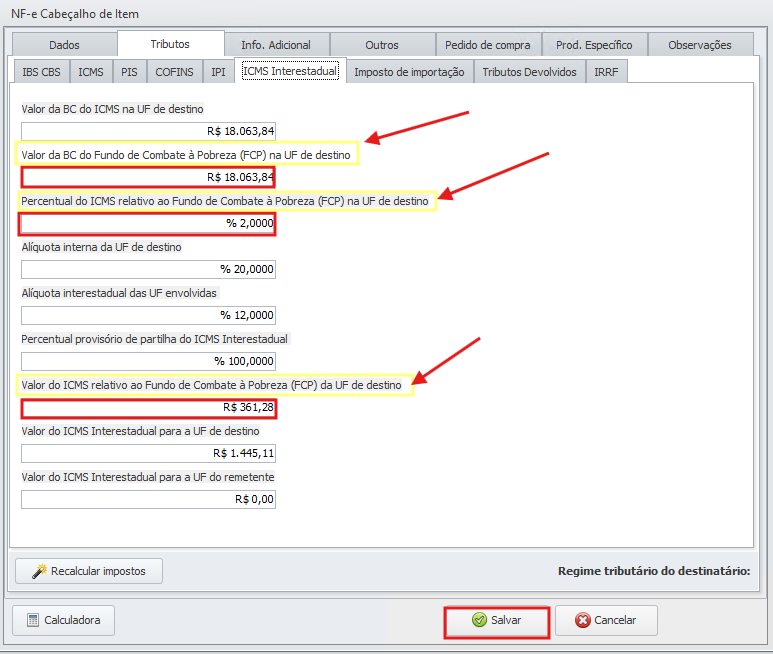Switch to the Dados tab
Image resolution: width=773 pixels, height=654 pixels.
click(x=64, y=45)
